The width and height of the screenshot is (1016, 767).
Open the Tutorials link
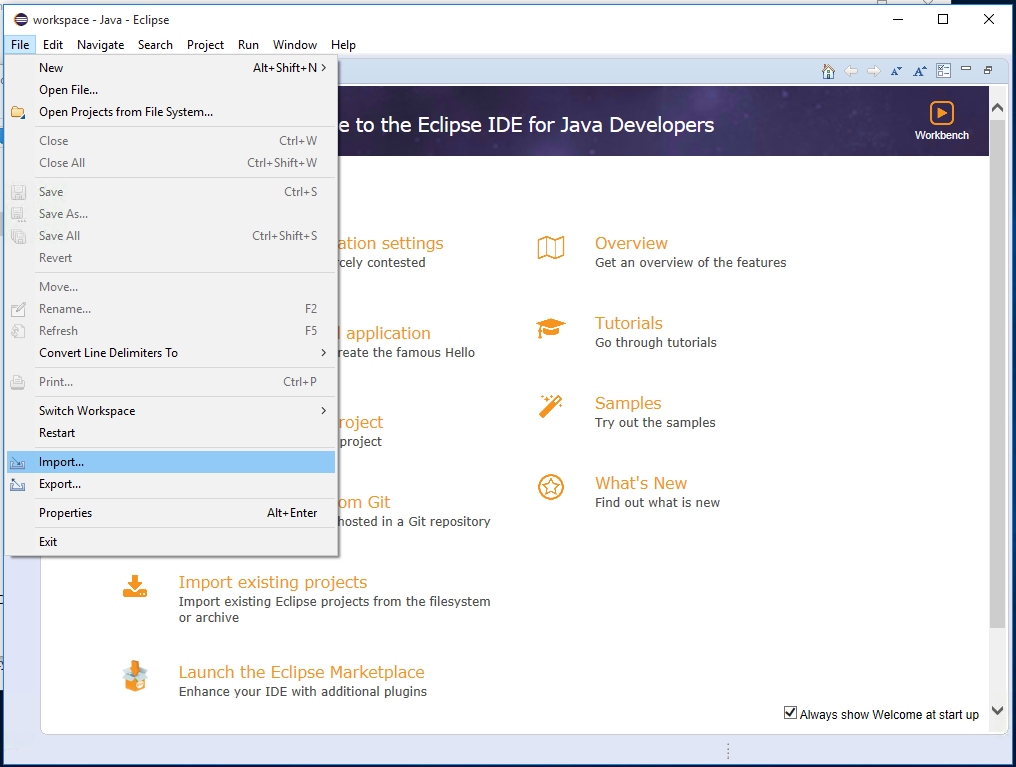click(629, 323)
